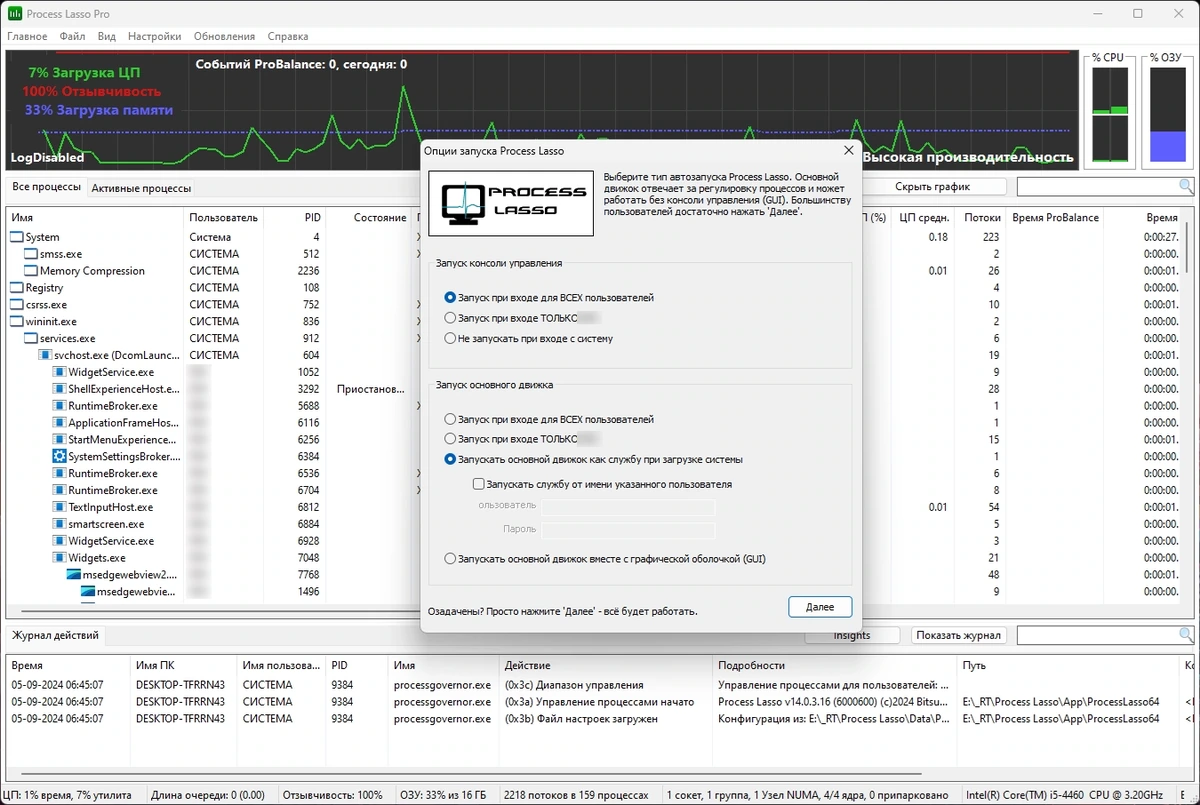Image resolution: width=1200 pixels, height=805 pixels.
Task: Click the Высокая производительность power plan label
Action: [x=967, y=157]
